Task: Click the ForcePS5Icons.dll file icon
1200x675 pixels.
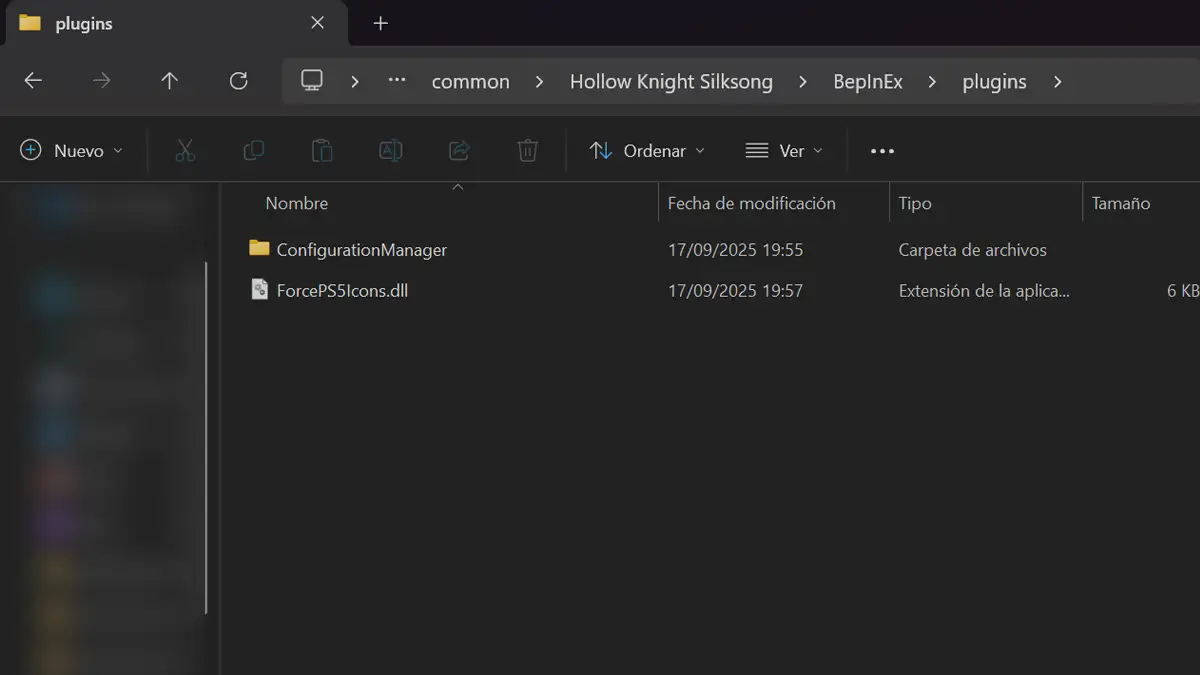Action: pos(260,290)
